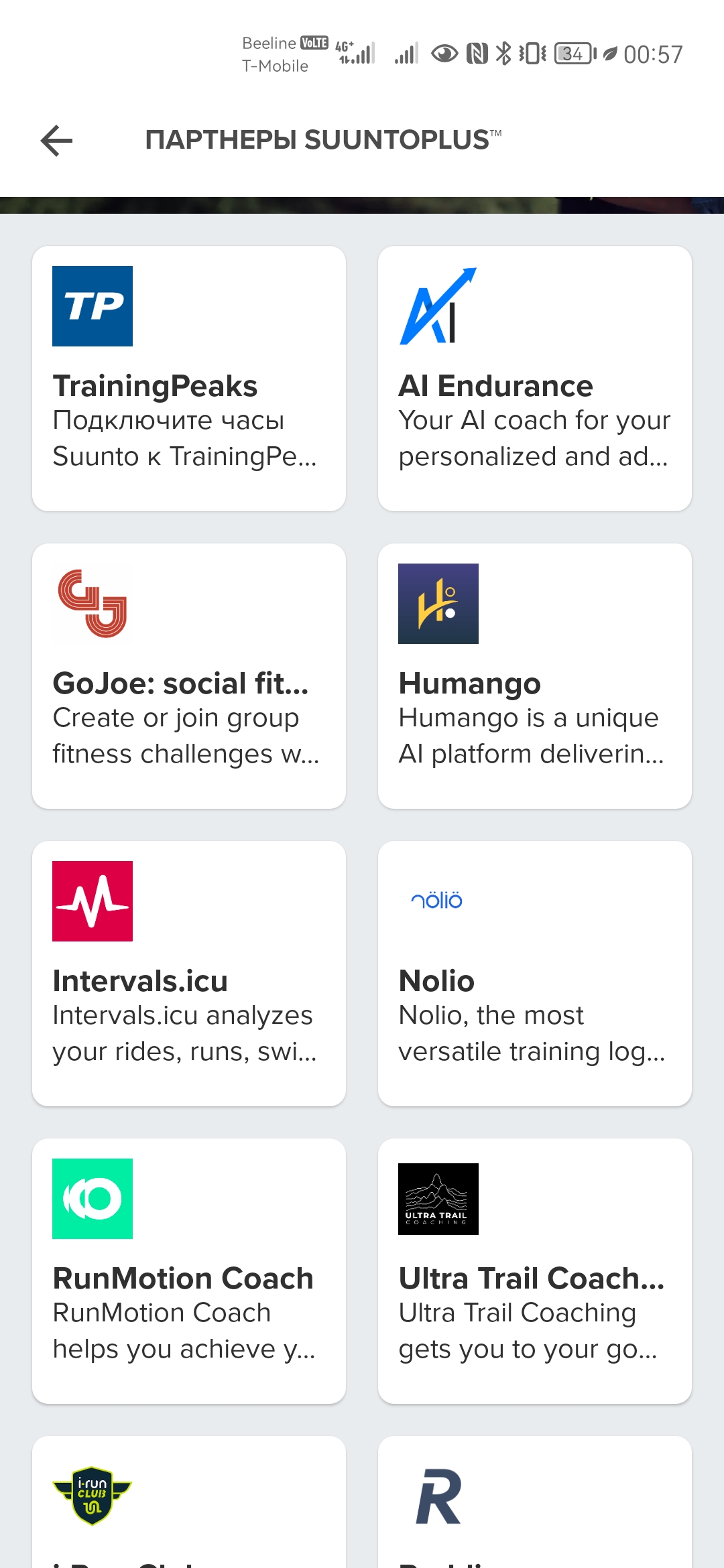Tap the Ultra Trail Coaching mountain logo
The width and height of the screenshot is (724, 1568).
(438, 1198)
